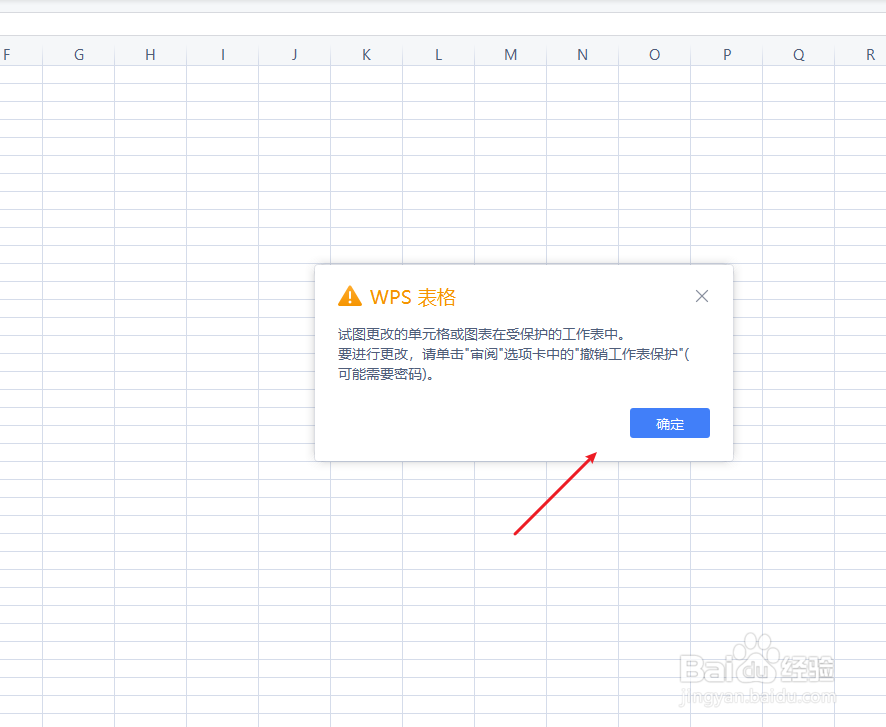Viewport: 886px width, 727px height.
Task: Select column R header
Action: coord(861,55)
